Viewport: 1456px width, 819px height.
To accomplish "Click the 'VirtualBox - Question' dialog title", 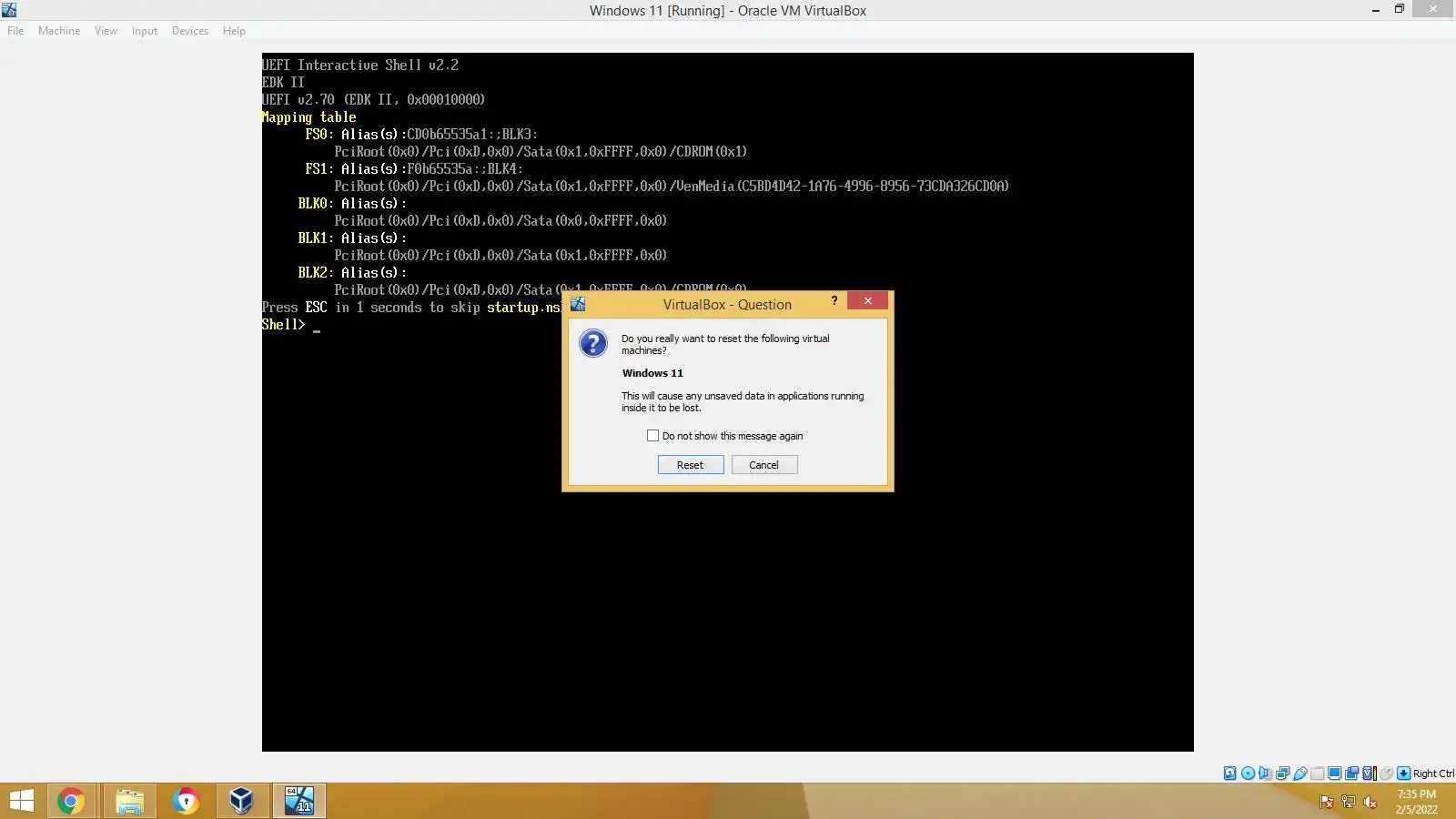I will point(727,305).
